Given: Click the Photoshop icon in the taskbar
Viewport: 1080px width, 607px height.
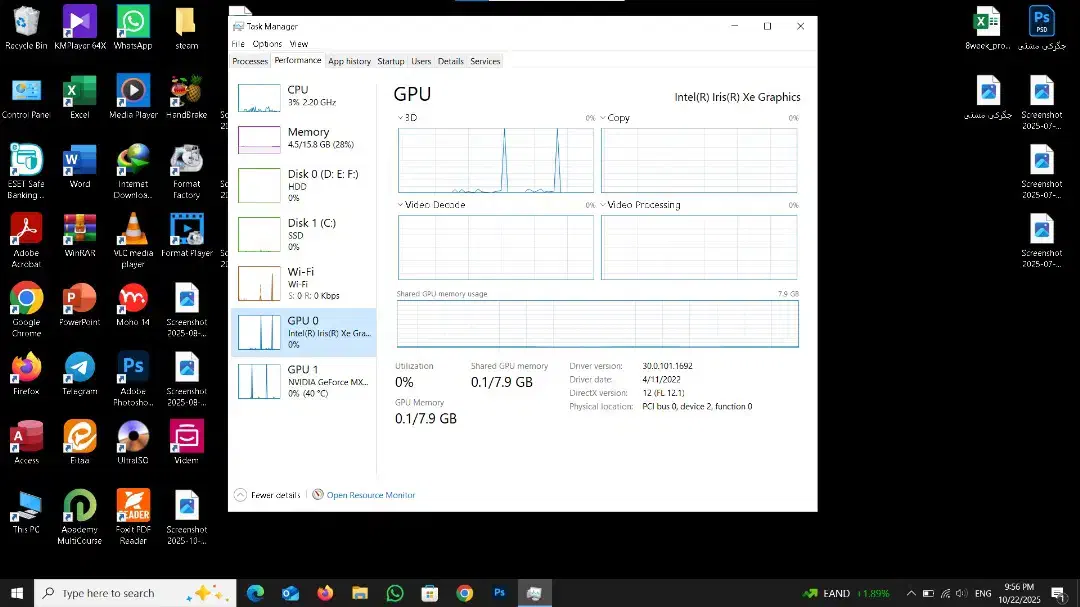Looking at the screenshot, I should (499, 593).
